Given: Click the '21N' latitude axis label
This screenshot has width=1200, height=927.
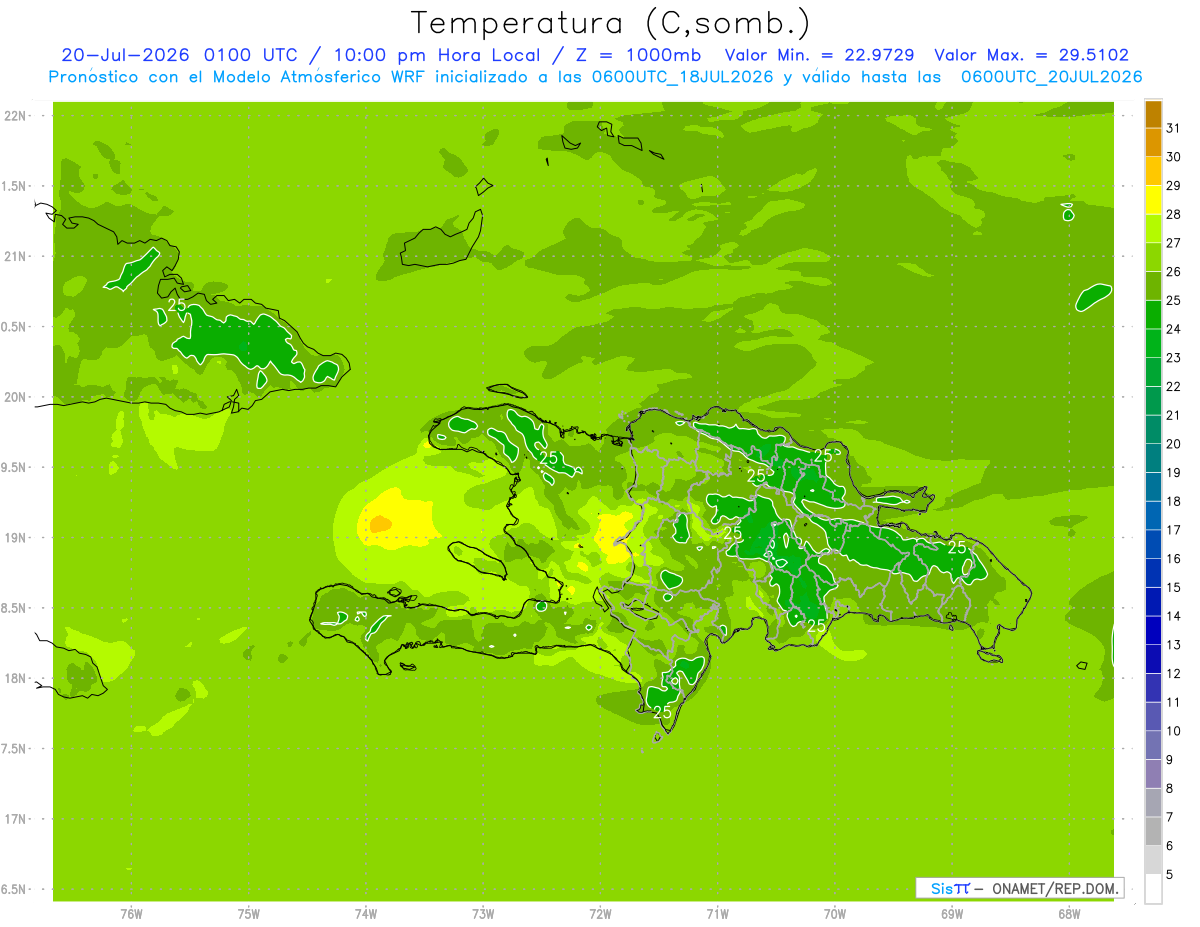Looking at the screenshot, I should [15, 256].
